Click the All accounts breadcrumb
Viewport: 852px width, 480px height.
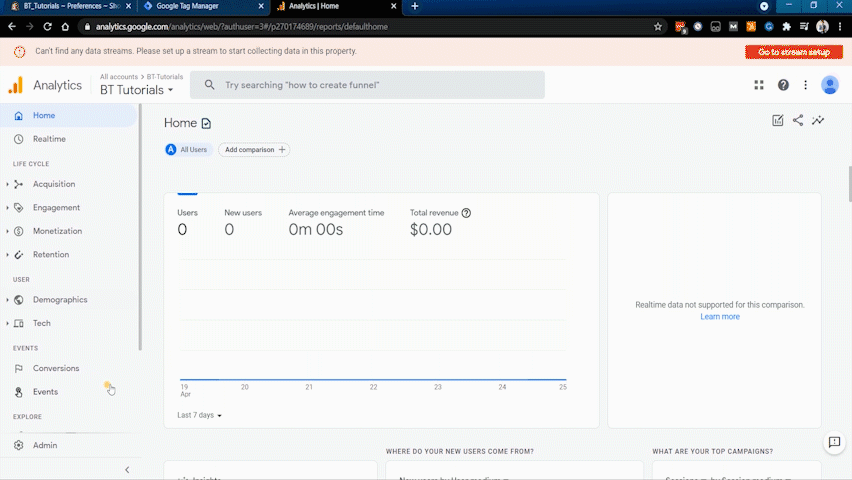point(118,77)
